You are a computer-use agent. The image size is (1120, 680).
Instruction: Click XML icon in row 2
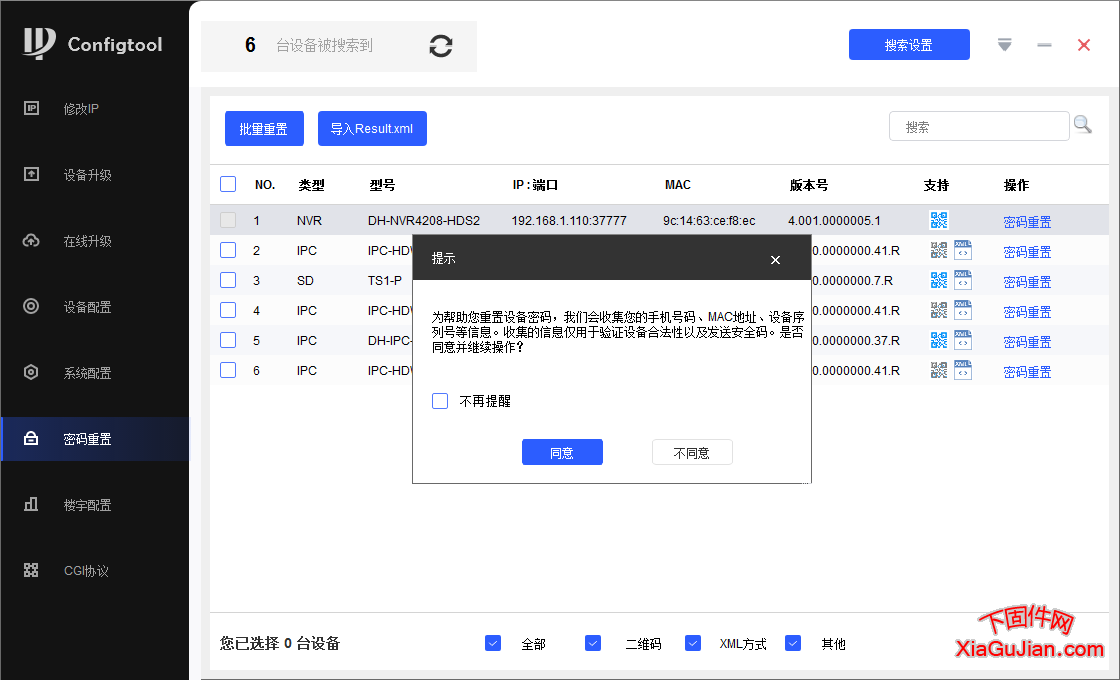(x=963, y=250)
